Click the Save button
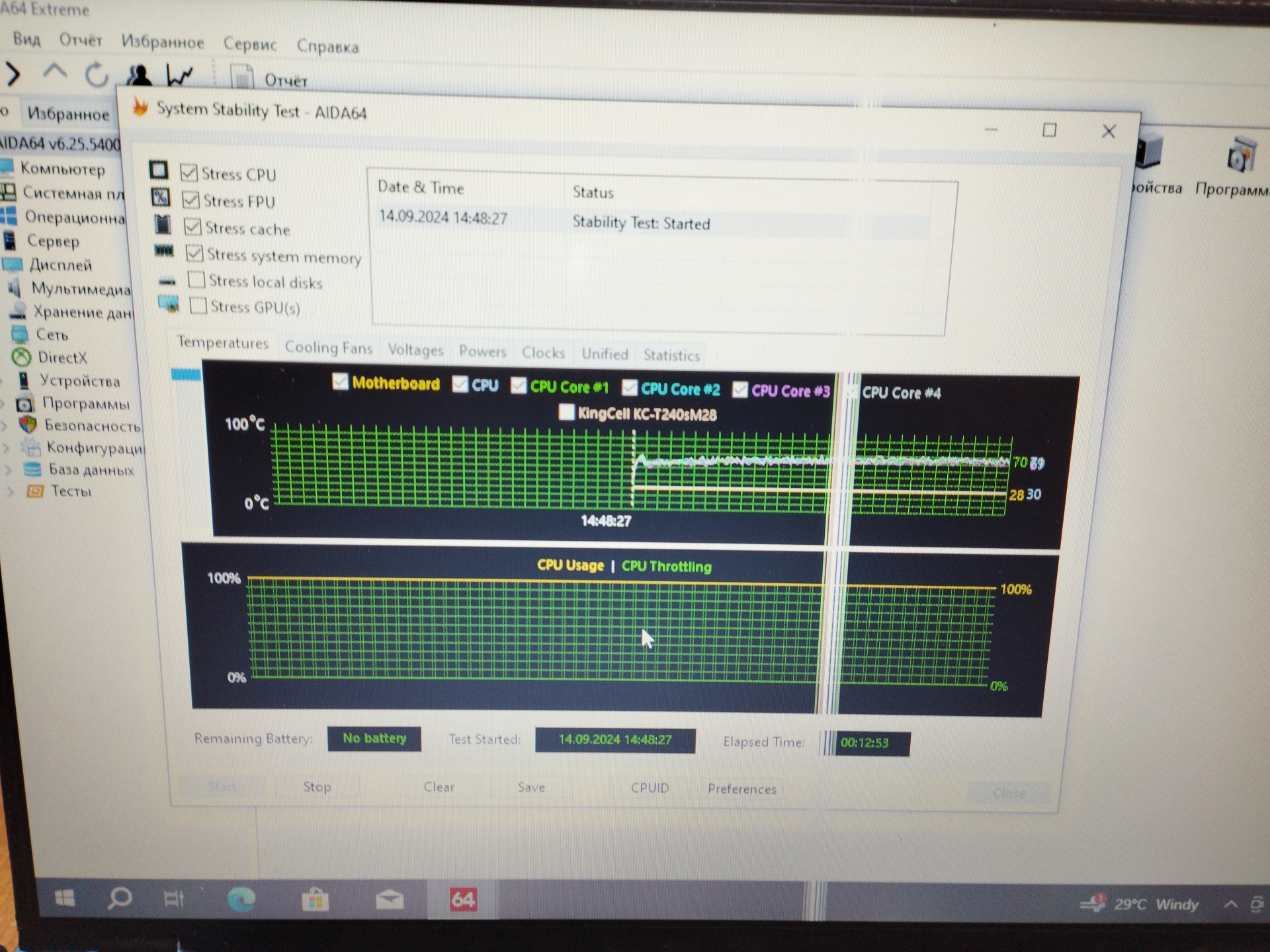This screenshot has width=1270, height=952. tap(531, 787)
